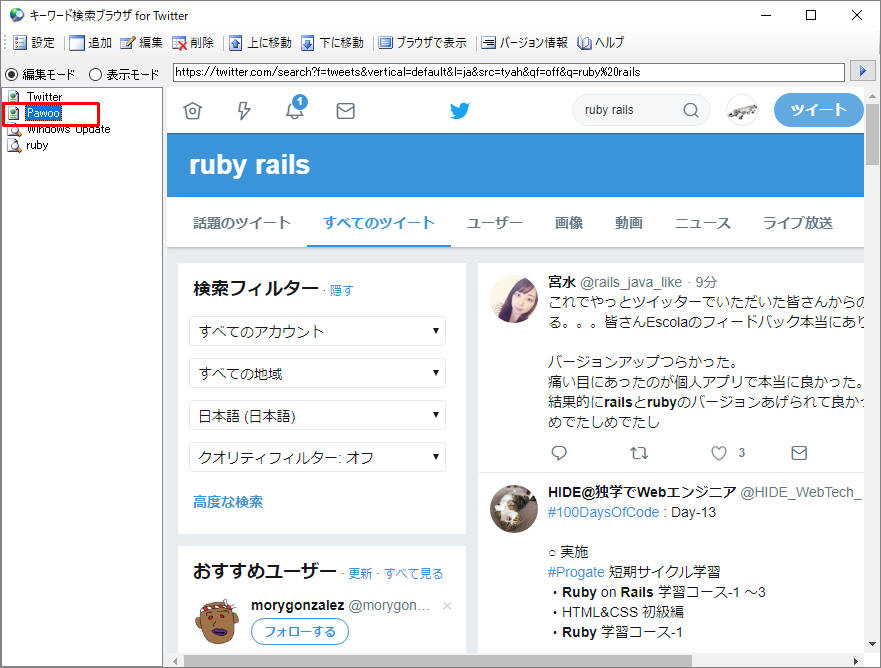The height and width of the screenshot is (668, 881).
Task: Dismiss morygonzalez suggestion with X
Action: 447,606
